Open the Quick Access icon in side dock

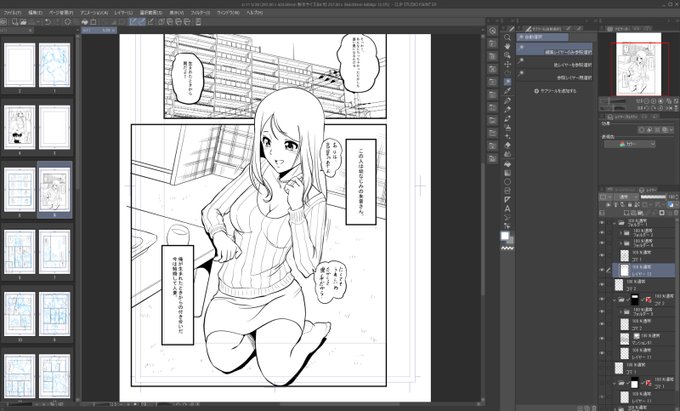(x=492, y=31)
